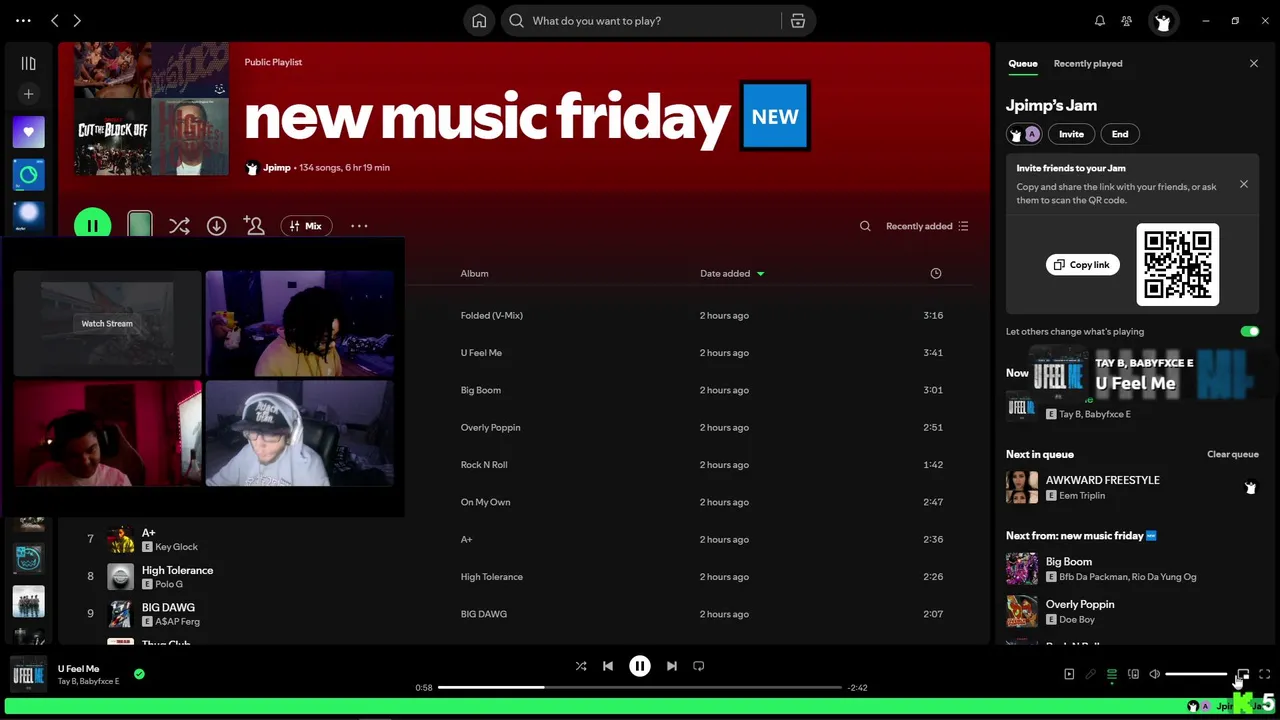Image resolution: width=1280 pixels, height=720 pixels.
Task: Switch to Recently played tab
Action: pos(1088,64)
